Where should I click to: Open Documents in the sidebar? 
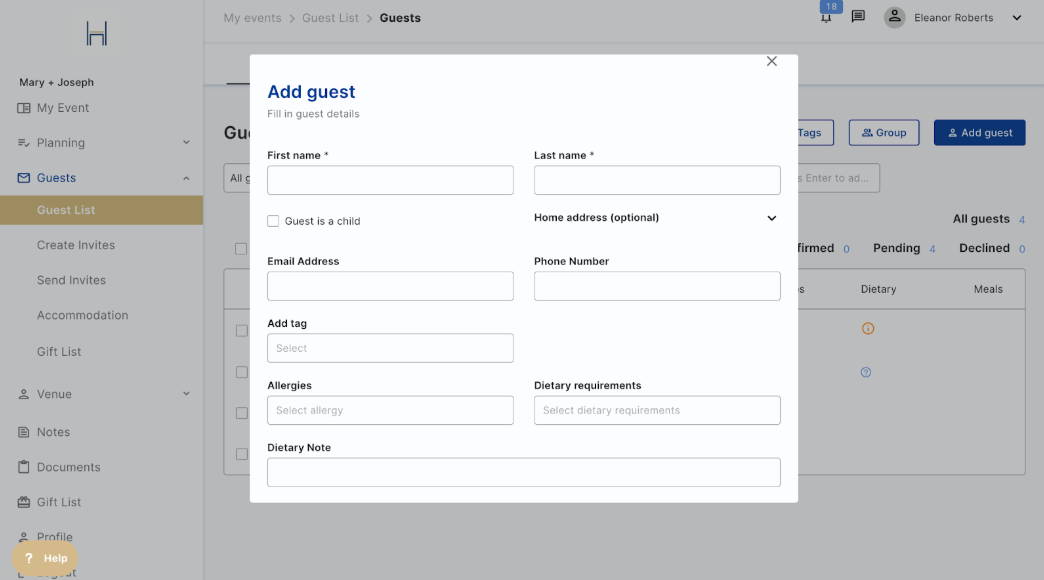(68, 467)
